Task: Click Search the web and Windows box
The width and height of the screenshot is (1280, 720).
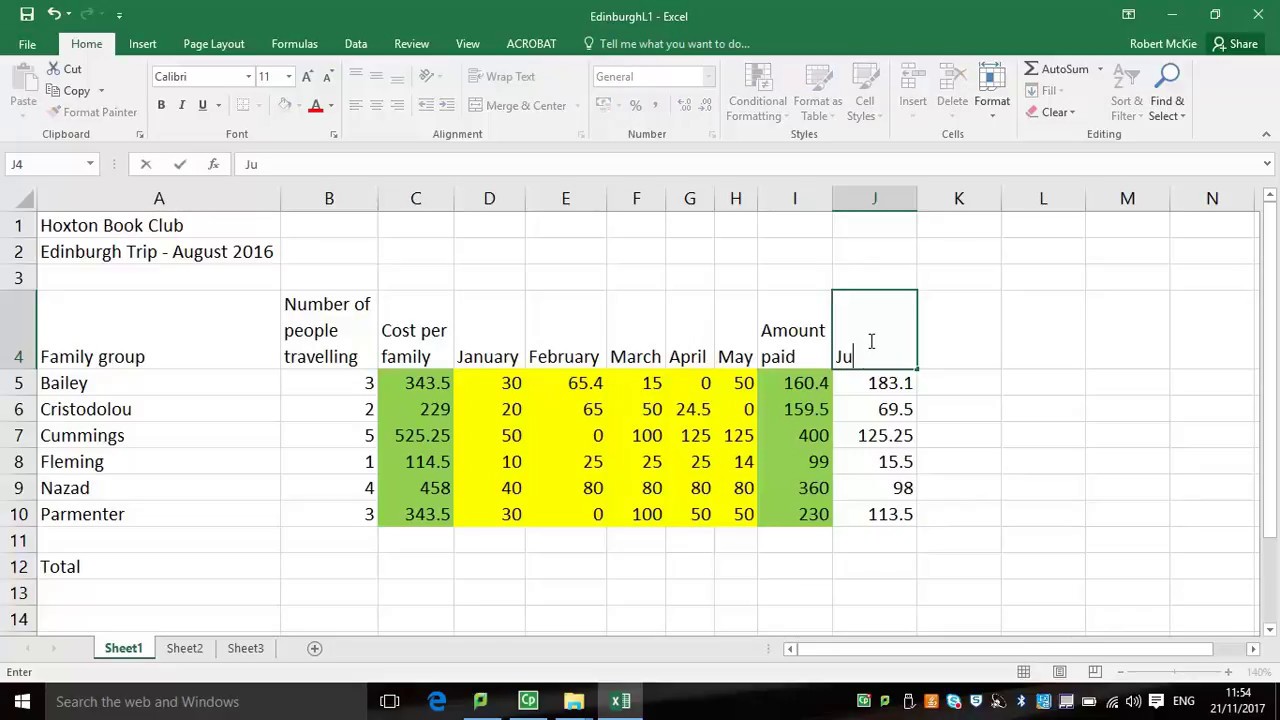Action: coord(206,701)
